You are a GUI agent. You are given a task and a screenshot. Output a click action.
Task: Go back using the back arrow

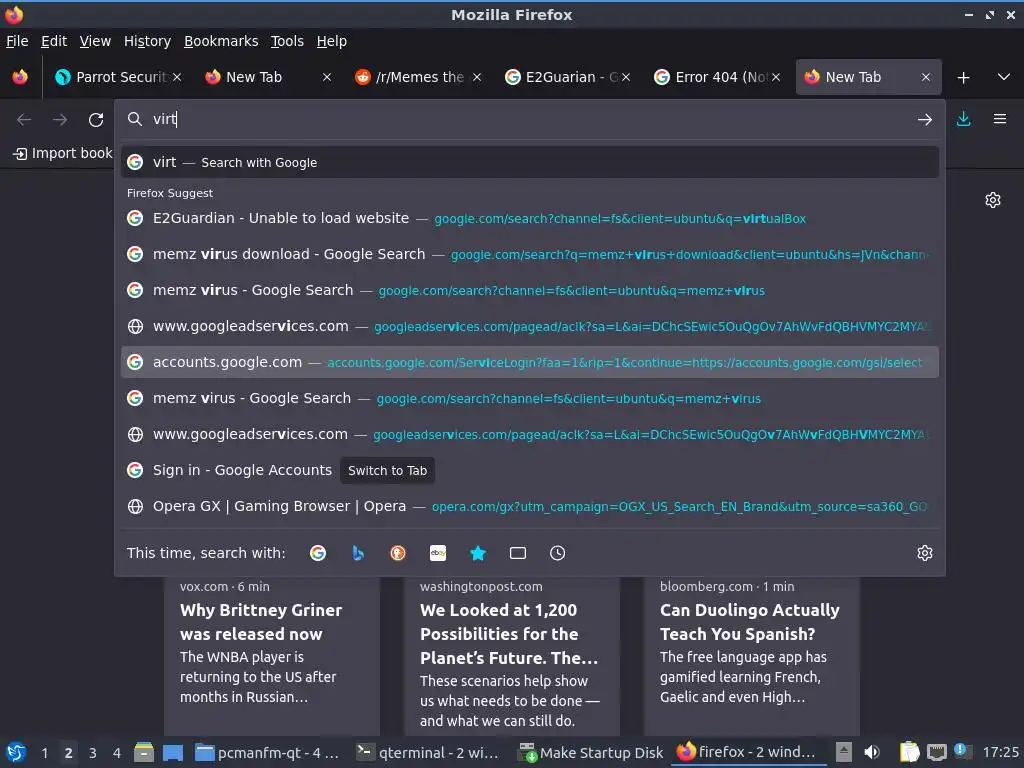[24, 120]
